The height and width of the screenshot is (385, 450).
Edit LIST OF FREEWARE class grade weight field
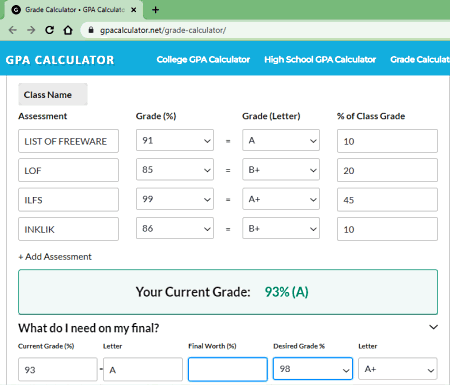(387, 141)
